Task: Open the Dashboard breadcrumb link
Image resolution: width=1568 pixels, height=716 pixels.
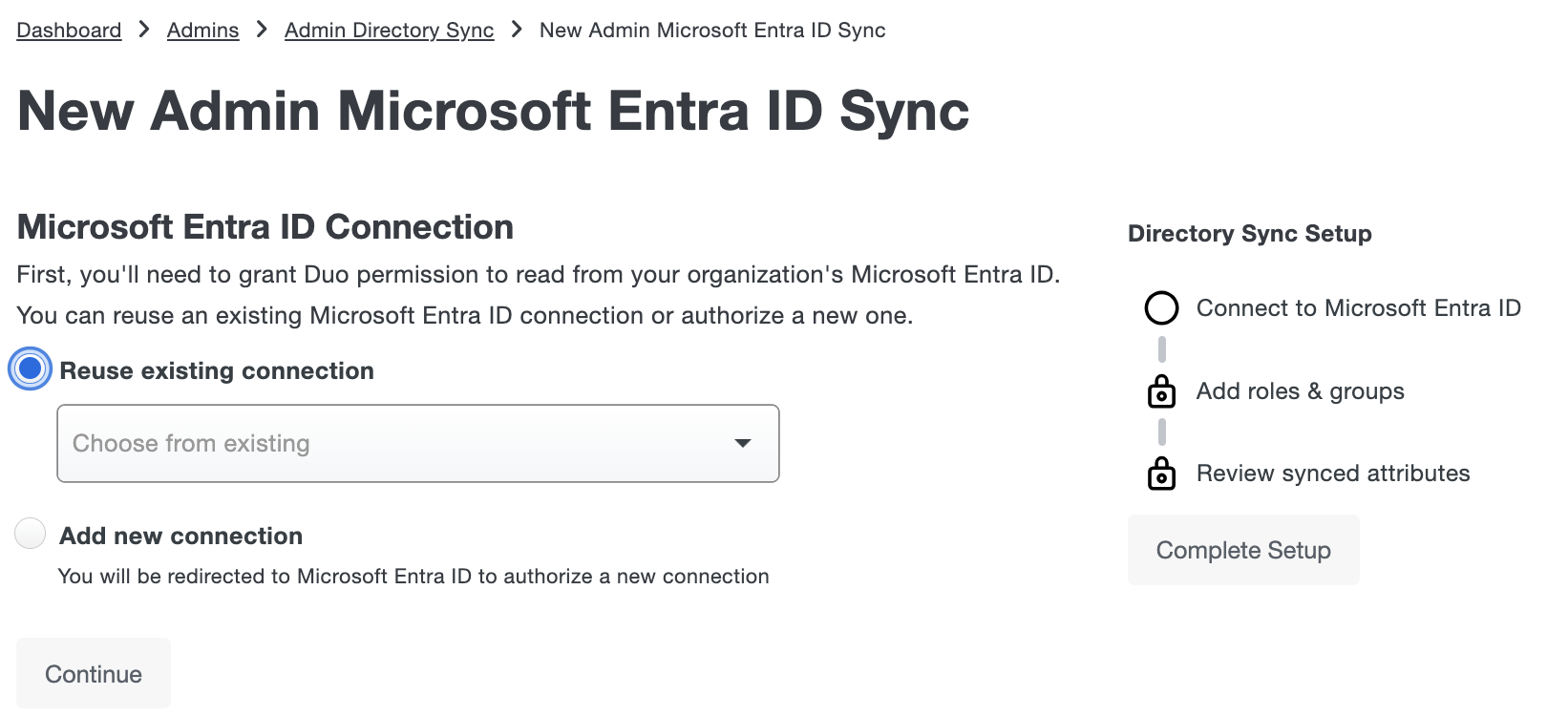Action: tap(69, 31)
